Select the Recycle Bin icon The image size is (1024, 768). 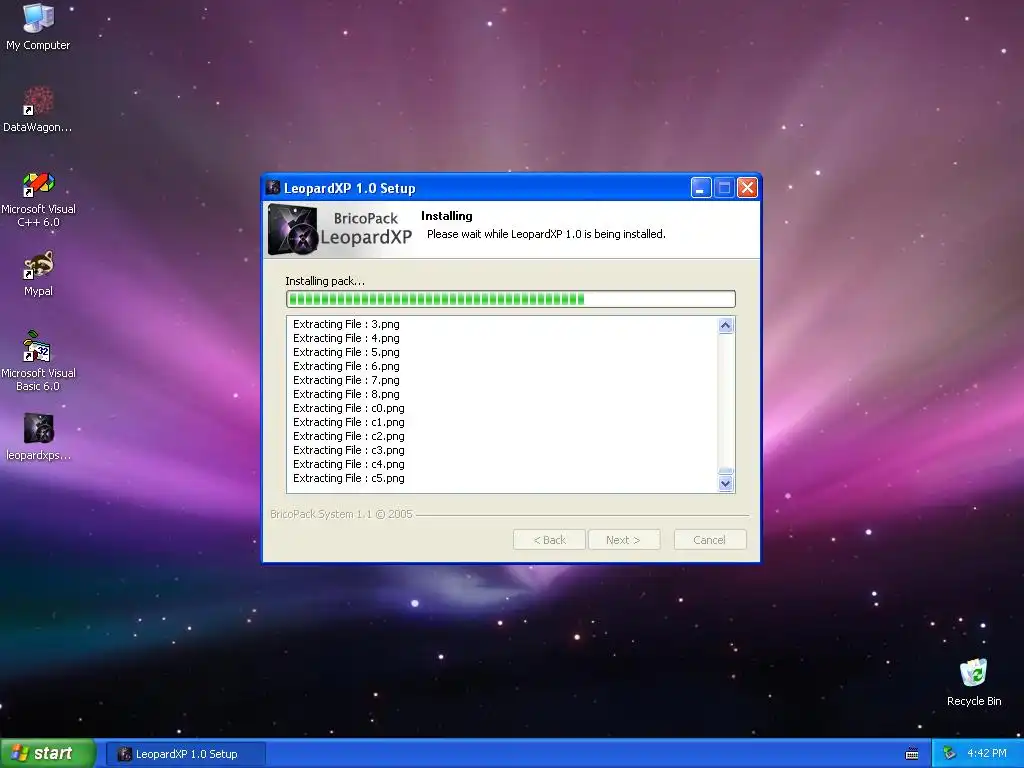coord(974,683)
